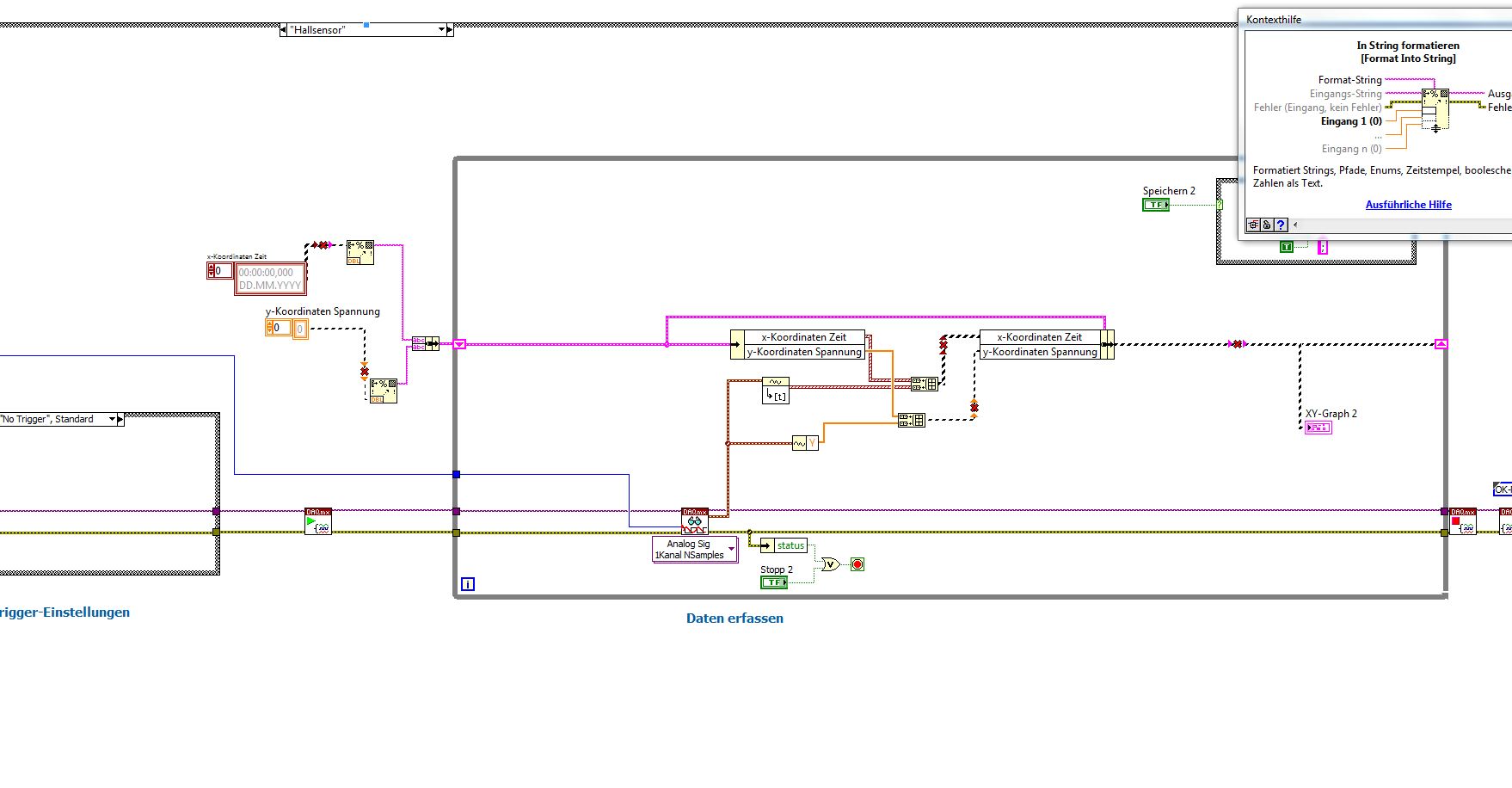Click the broken wire X above upper Build Array
Image resolution: width=1512 pixels, height=788 pixels.
(x=943, y=345)
